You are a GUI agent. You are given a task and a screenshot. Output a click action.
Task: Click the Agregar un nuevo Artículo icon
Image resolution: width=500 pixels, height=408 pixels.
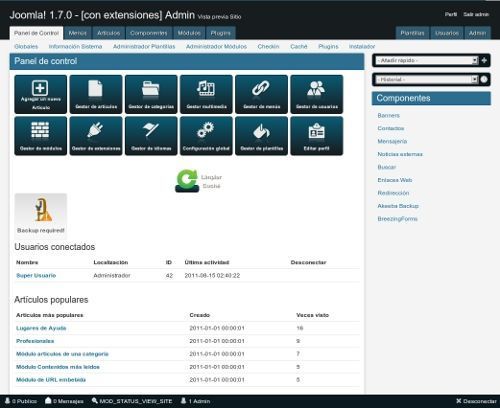[40, 94]
